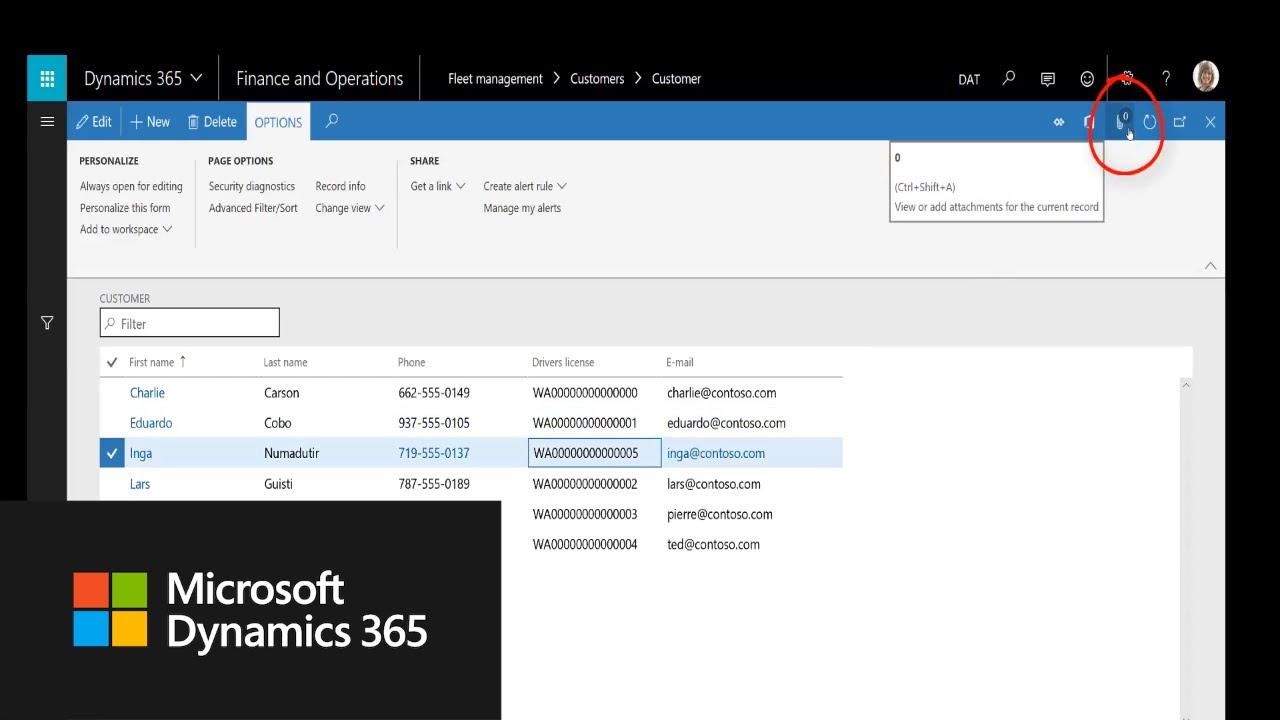This screenshot has height=720, width=1280.
Task: Open attachments paperclip icon
Action: click(x=1121, y=122)
